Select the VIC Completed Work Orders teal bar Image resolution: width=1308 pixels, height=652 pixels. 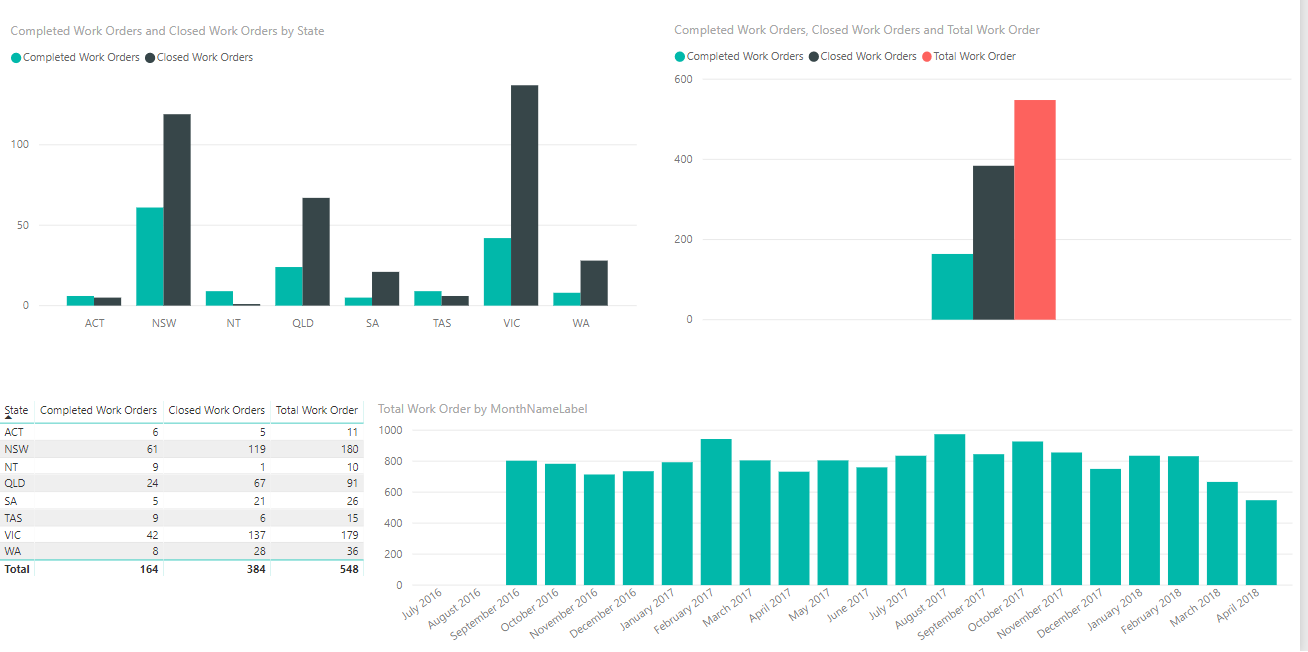pyautogui.click(x=497, y=272)
